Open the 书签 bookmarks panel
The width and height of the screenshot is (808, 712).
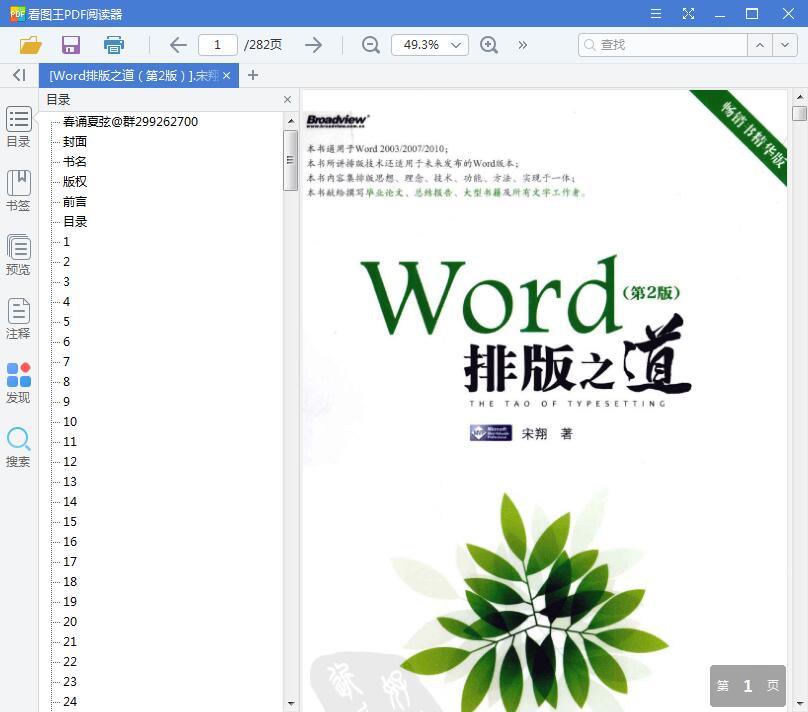point(19,191)
